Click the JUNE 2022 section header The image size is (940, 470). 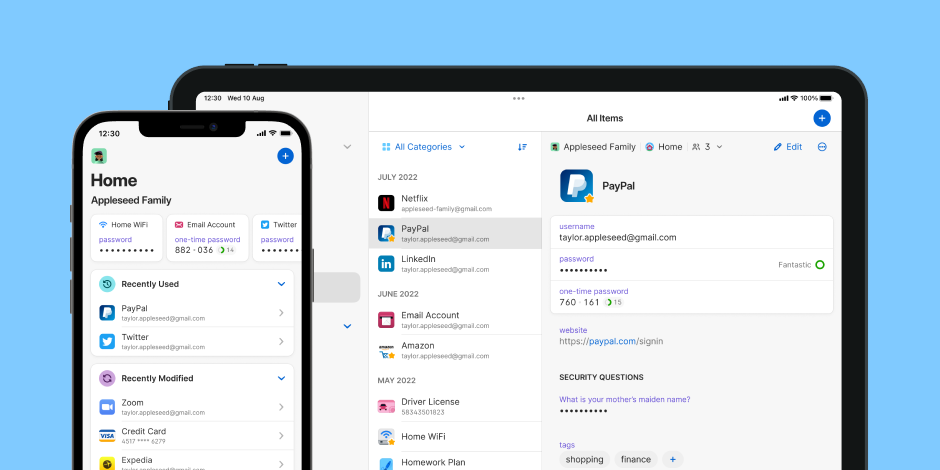(x=398, y=294)
